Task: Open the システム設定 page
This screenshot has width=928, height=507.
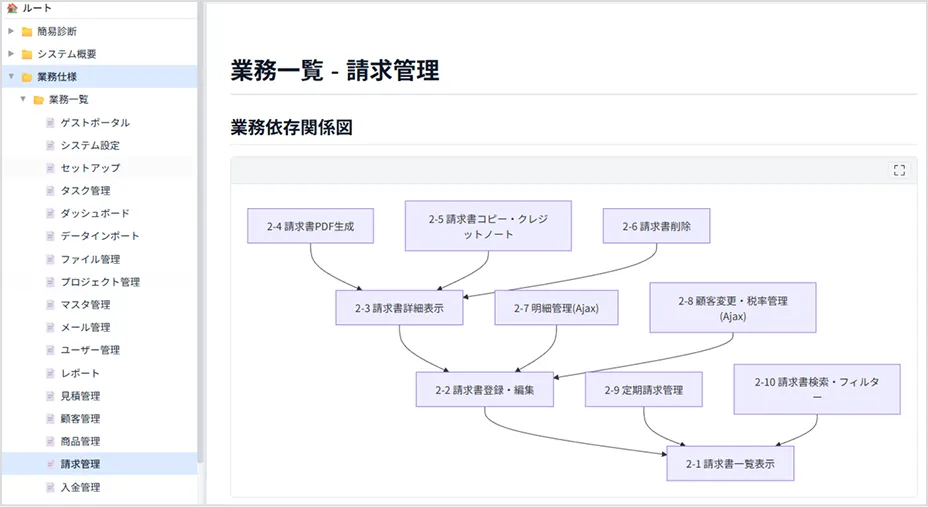Action: (90, 145)
